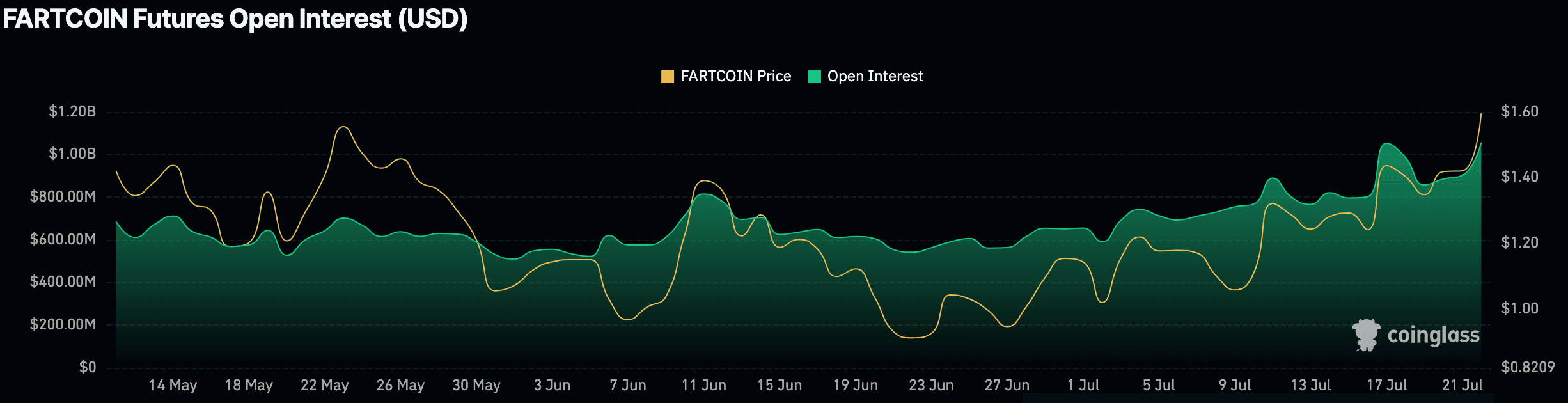Click the $1.00B left axis label
Viewport: 1568px width, 403px height.
[x=72, y=154]
